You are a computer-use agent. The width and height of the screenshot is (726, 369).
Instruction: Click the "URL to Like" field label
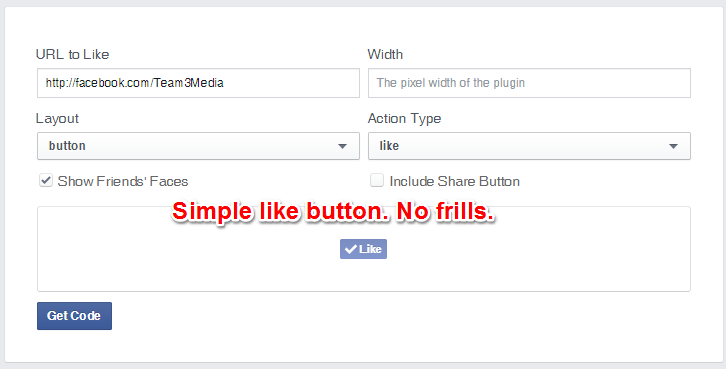coord(72,54)
